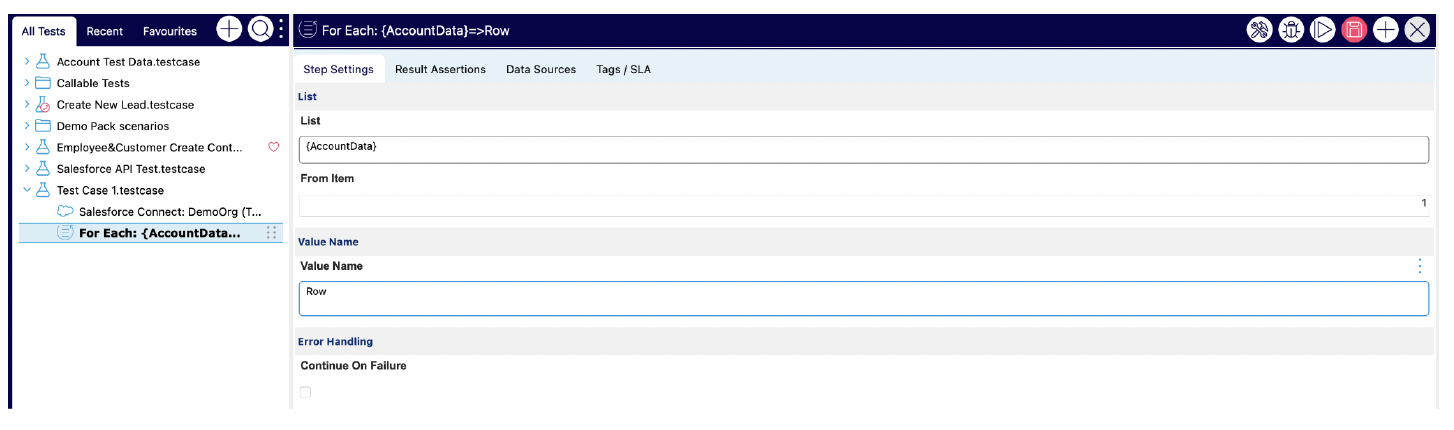Select Test Case 1.testcase
Image resolution: width=1454 pixels, height=430 pixels.
pyautogui.click(x=110, y=190)
